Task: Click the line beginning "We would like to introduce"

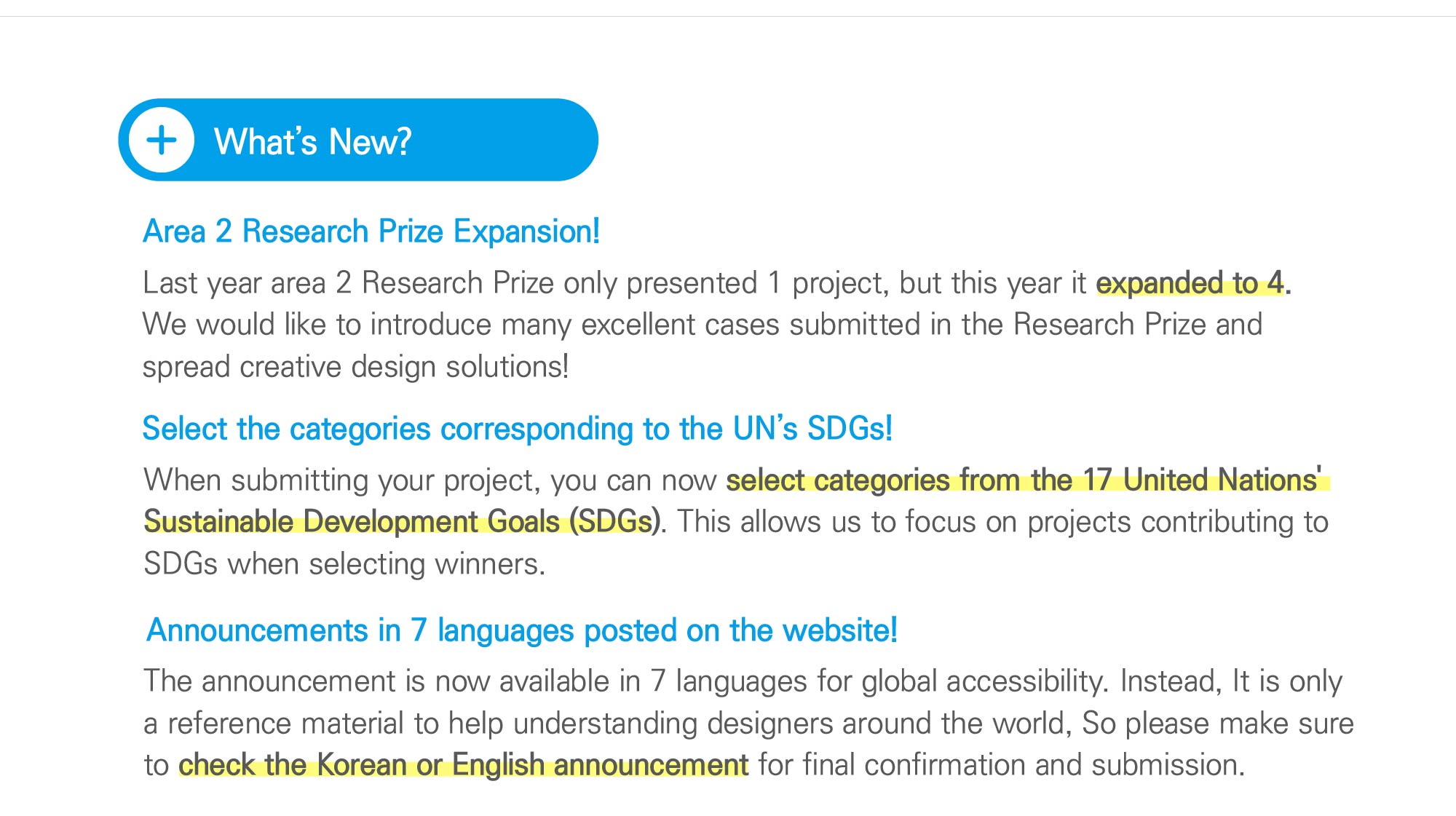Action: pyautogui.click(x=702, y=325)
